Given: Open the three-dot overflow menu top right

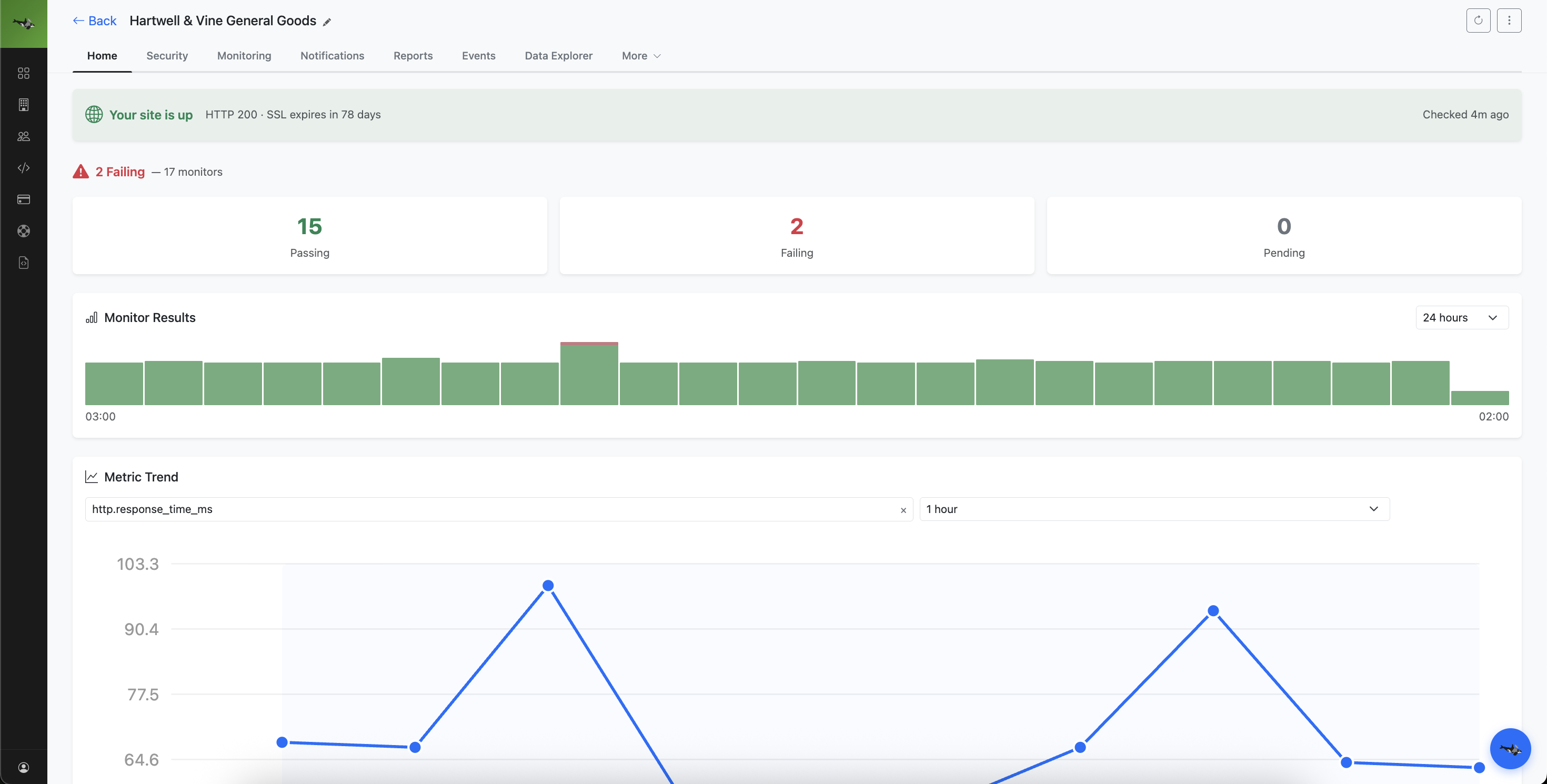Looking at the screenshot, I should pos(1509,21).
